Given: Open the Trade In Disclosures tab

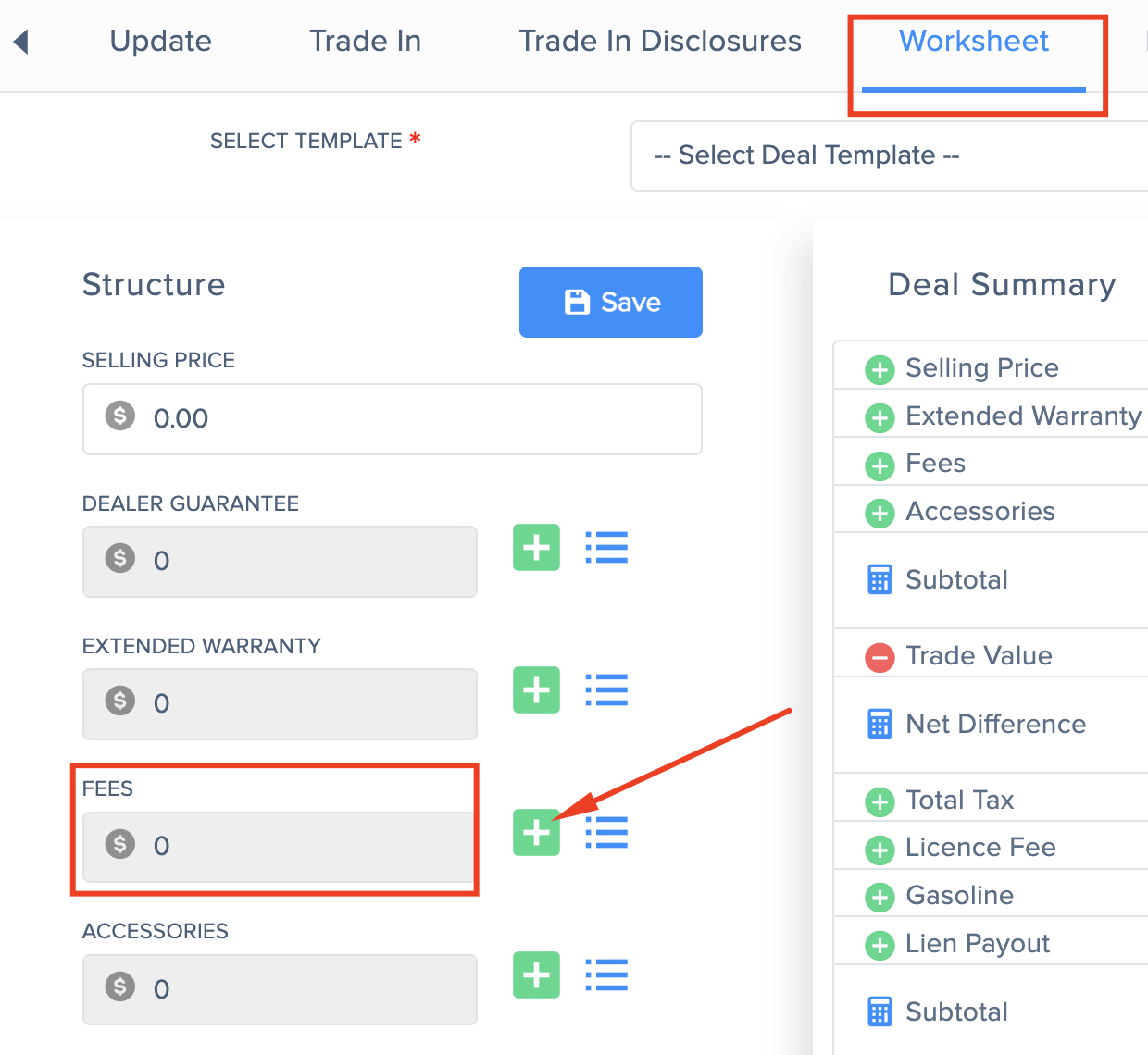Looking at the screenshot, I should (x=660, y=42).
